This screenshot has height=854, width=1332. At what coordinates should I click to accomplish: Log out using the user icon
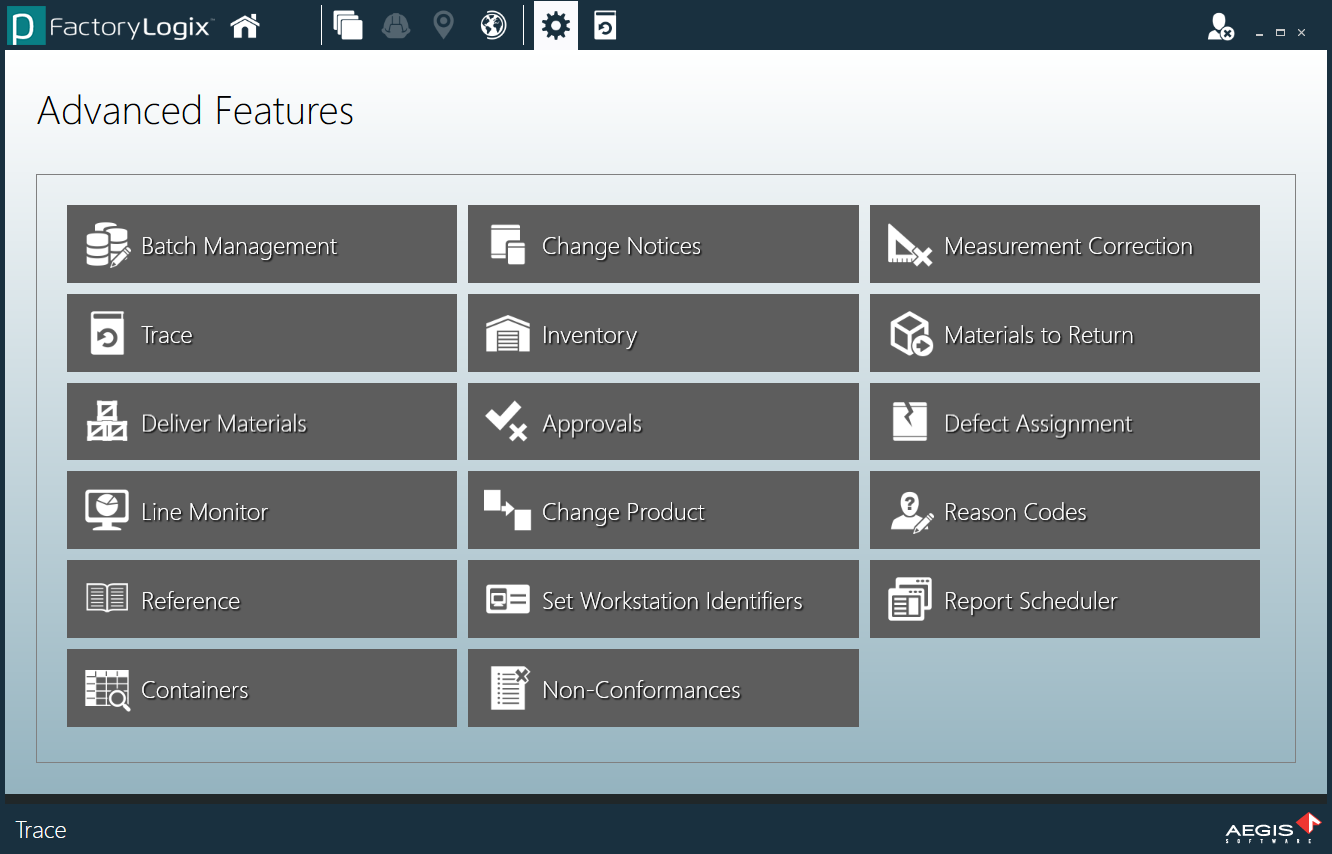[1220, 25]
